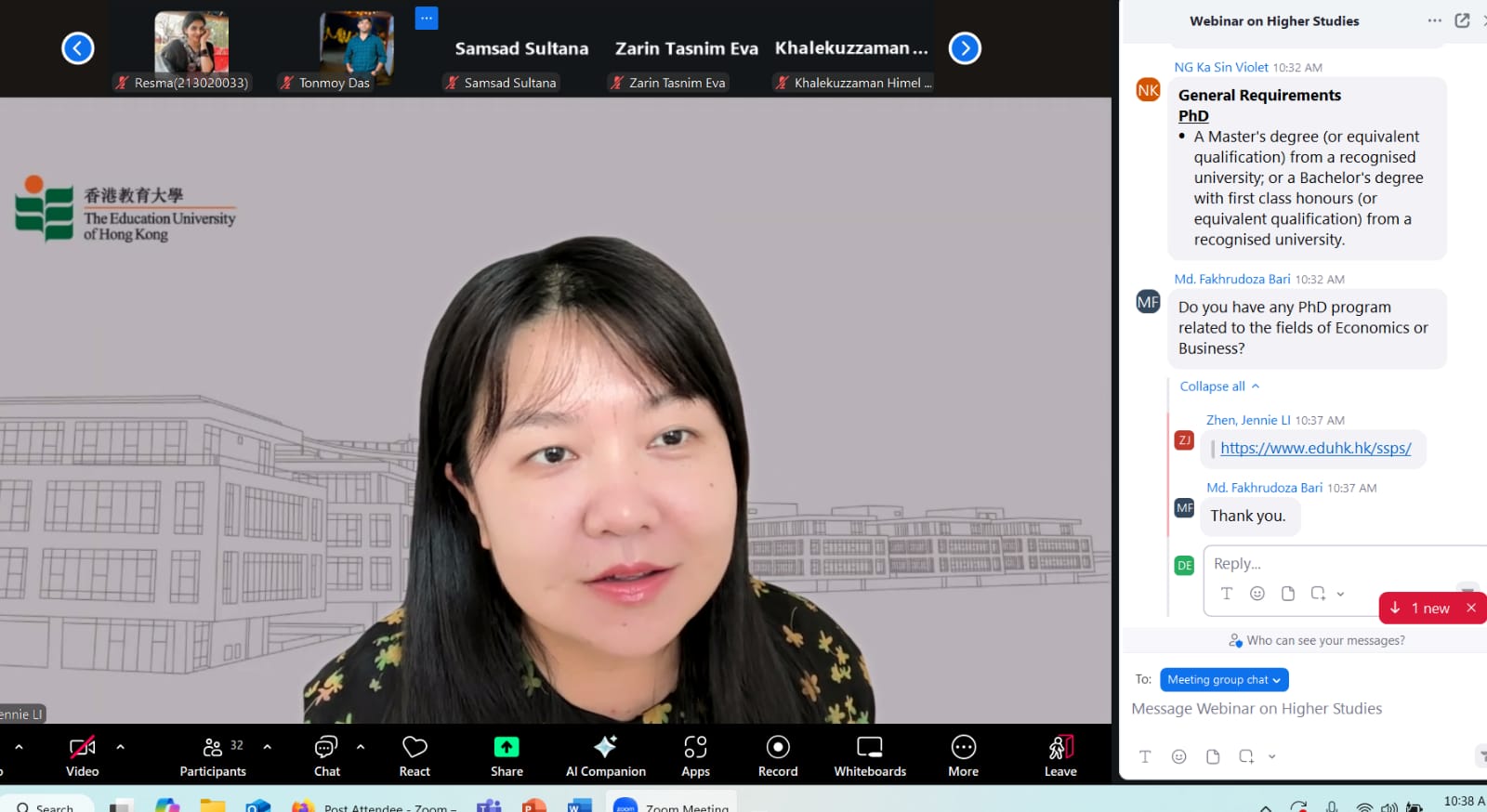Select the Khalekuzzaman Himel participant tile
1487x812 pixels.
pos(852,49)
